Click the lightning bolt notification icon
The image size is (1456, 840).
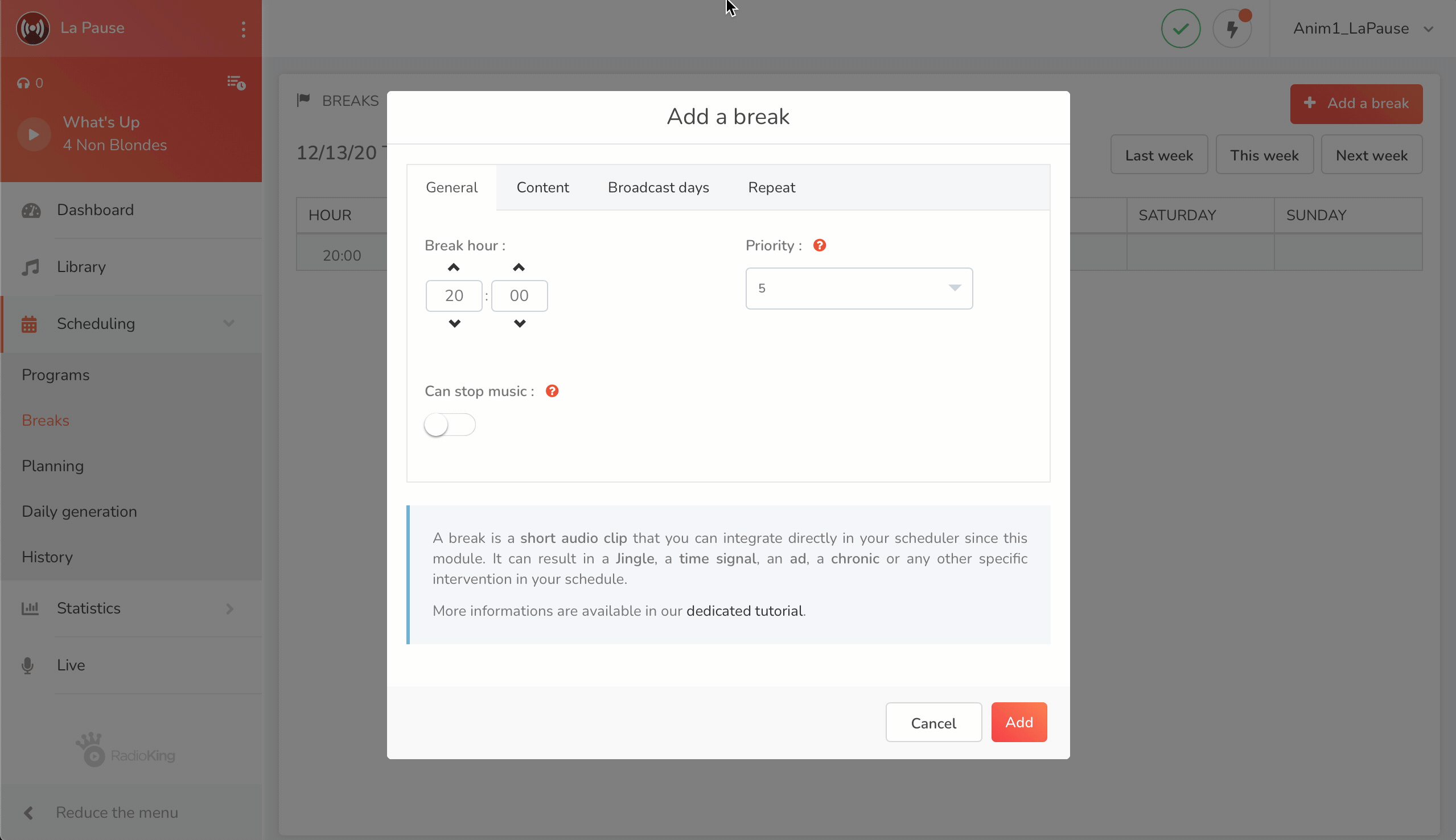1232,29
